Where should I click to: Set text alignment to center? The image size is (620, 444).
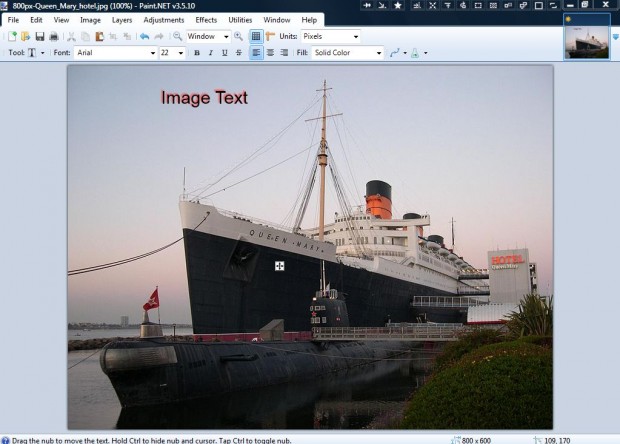pyautogui.click(x=270, y=53)
